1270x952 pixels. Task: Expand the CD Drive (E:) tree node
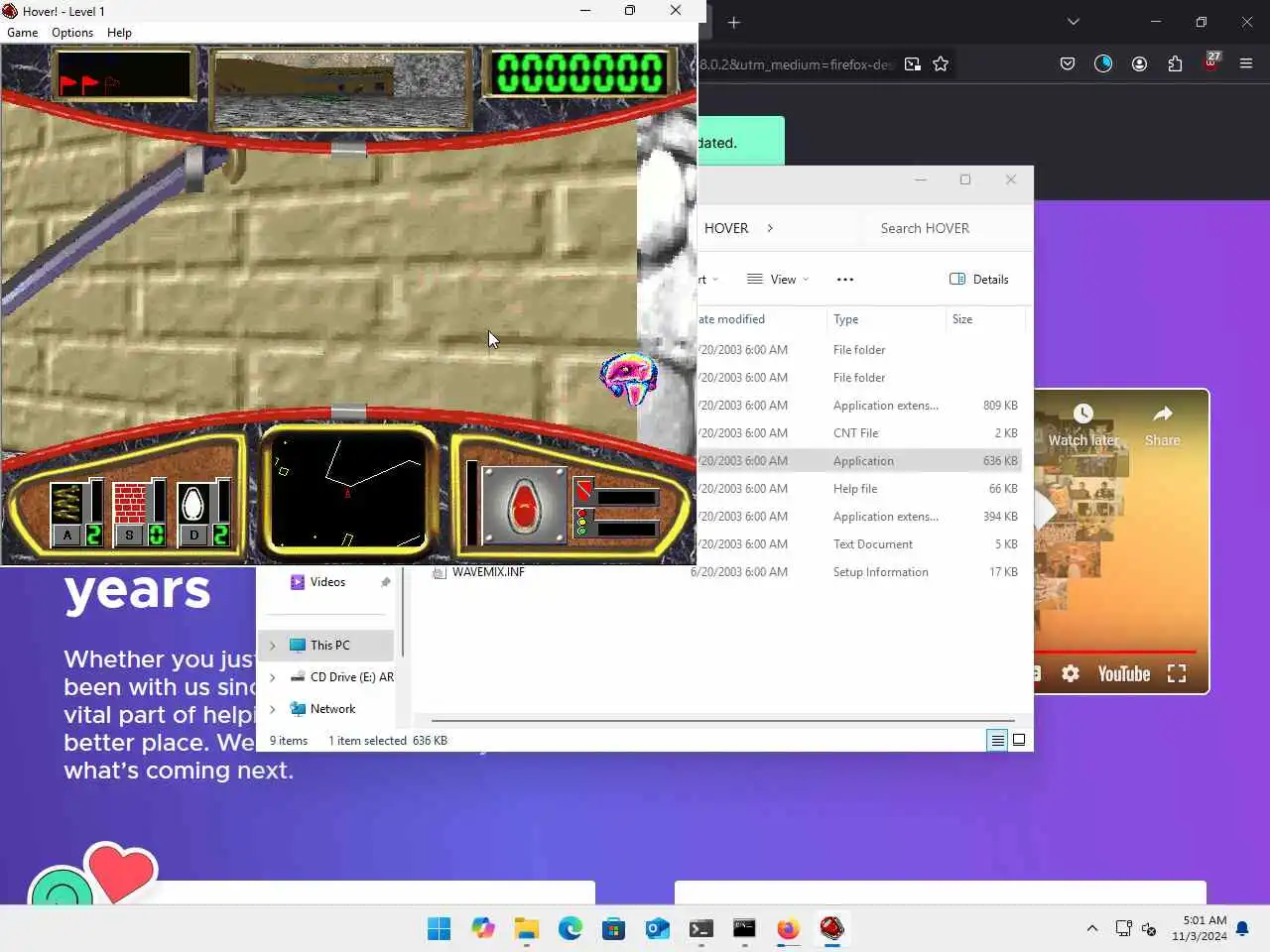tap(273, 677)
